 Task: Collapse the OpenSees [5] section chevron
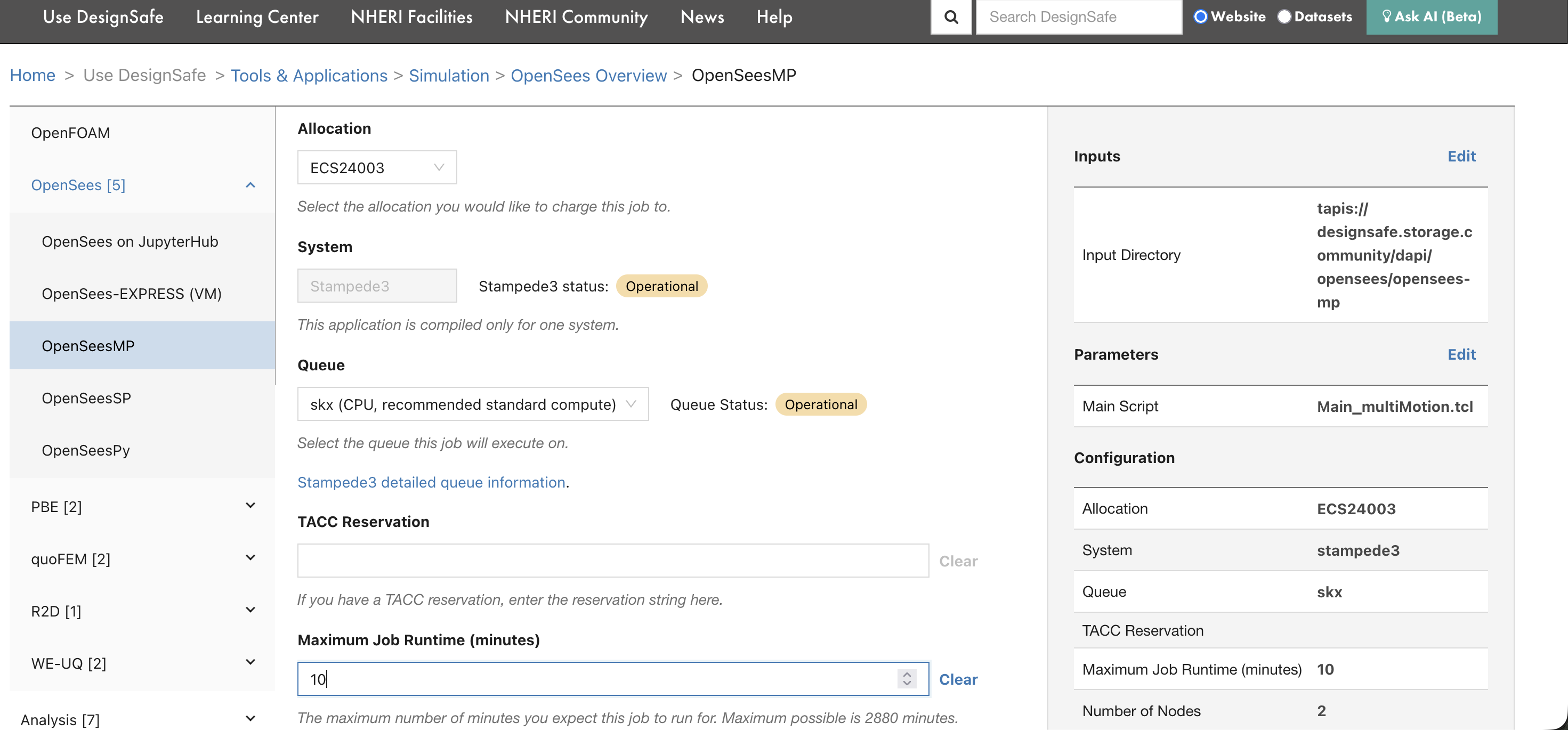click(x=250, y=185)
